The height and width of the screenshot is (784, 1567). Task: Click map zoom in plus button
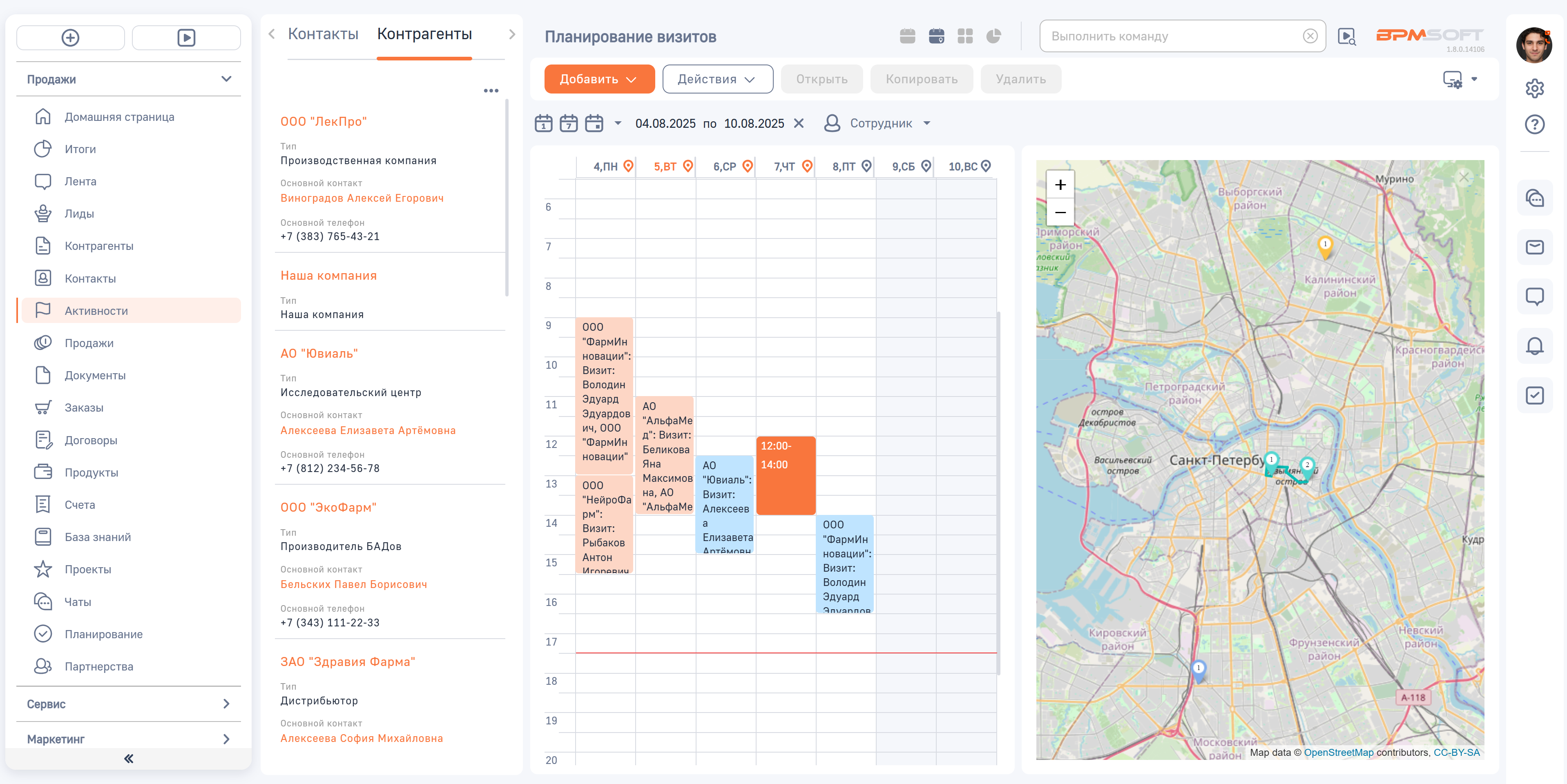[1060, 184]
